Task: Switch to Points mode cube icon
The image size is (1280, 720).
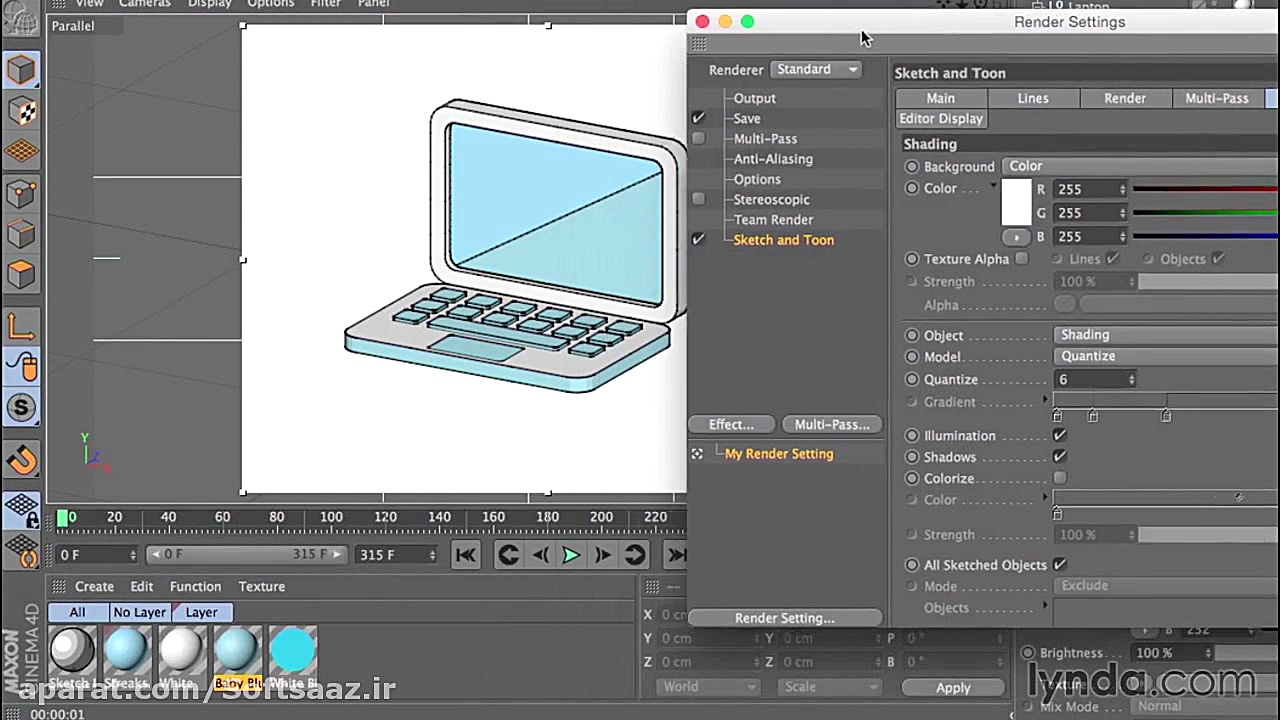Action: 21,193
